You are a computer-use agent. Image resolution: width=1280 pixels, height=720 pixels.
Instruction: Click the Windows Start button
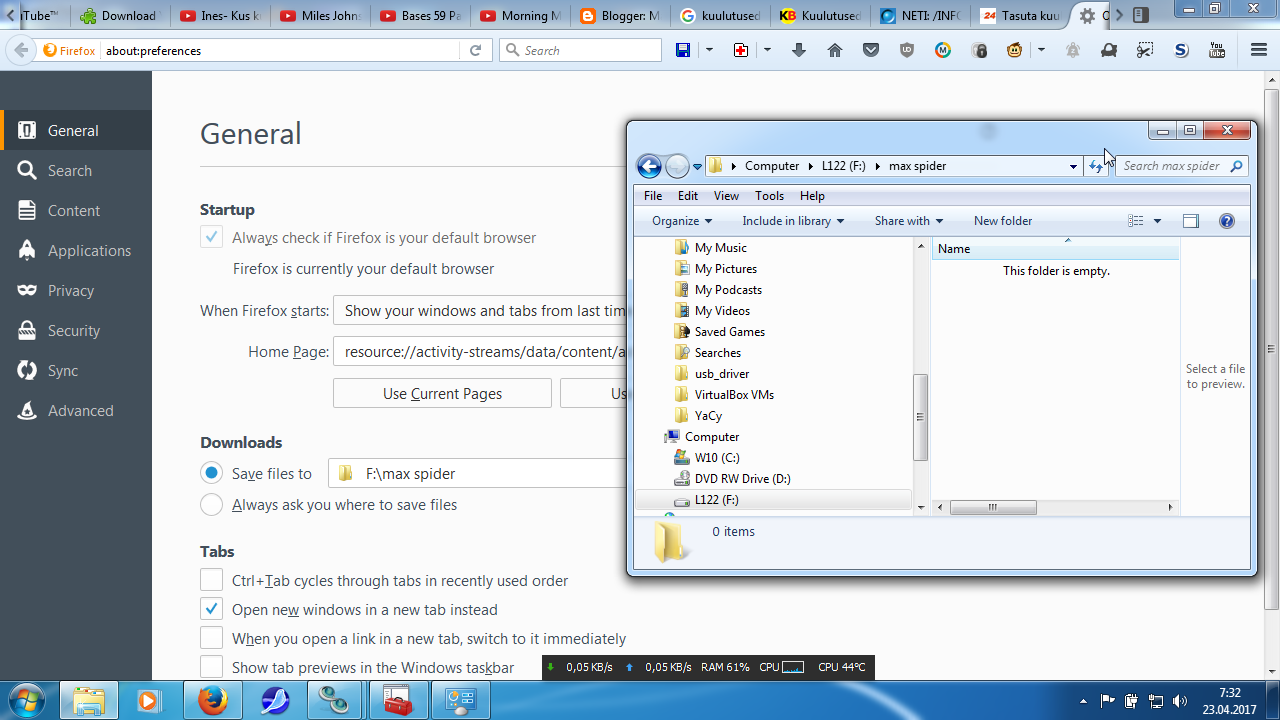click(27, 700)
